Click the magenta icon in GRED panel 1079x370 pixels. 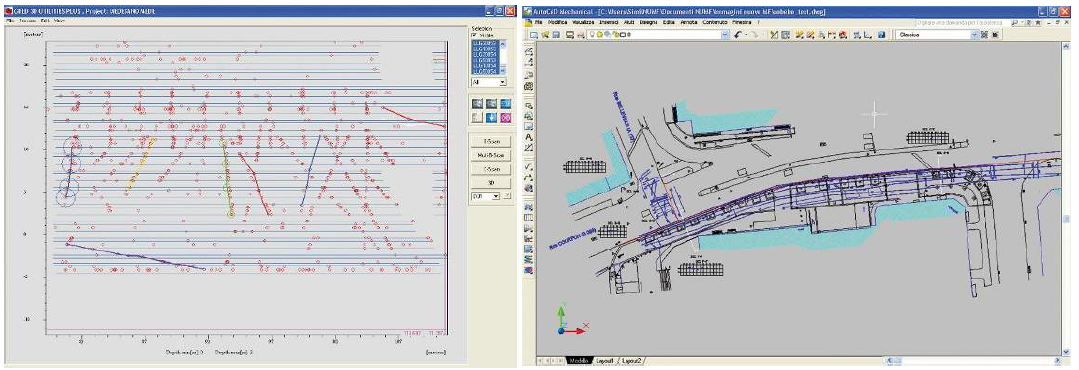pos(505,118)
